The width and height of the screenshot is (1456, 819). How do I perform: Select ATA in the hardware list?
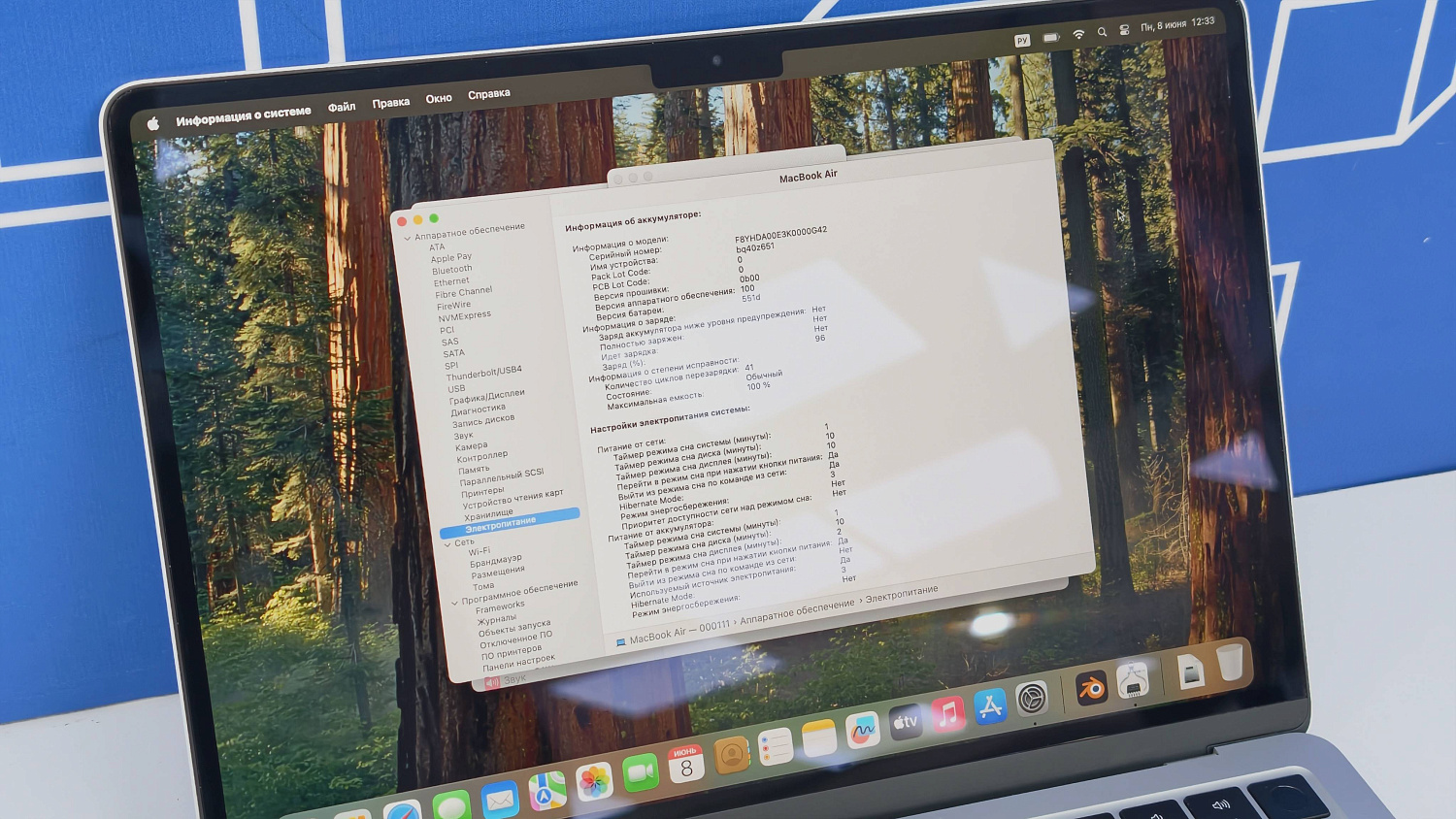(437, 246)
